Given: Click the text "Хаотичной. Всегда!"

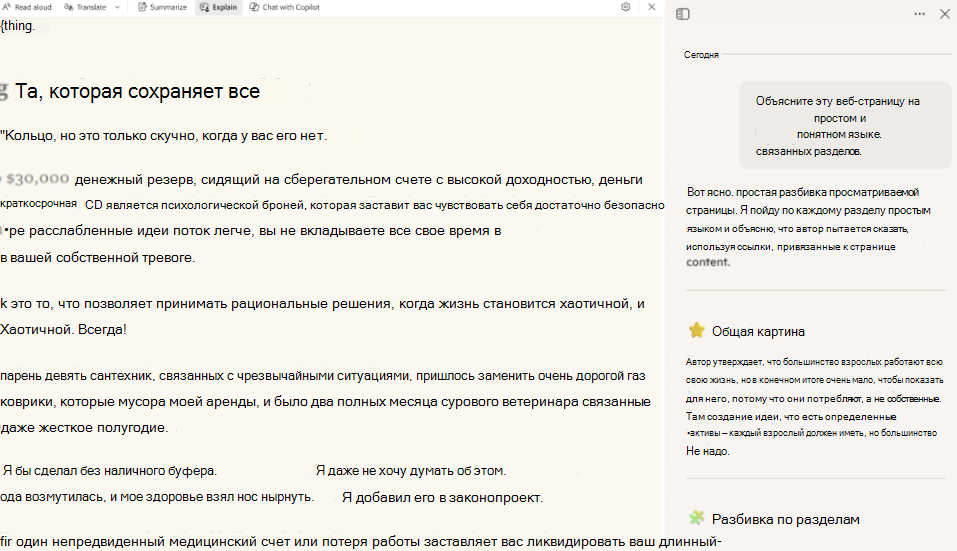Looking at the screenshot, I should pos(63,330).
